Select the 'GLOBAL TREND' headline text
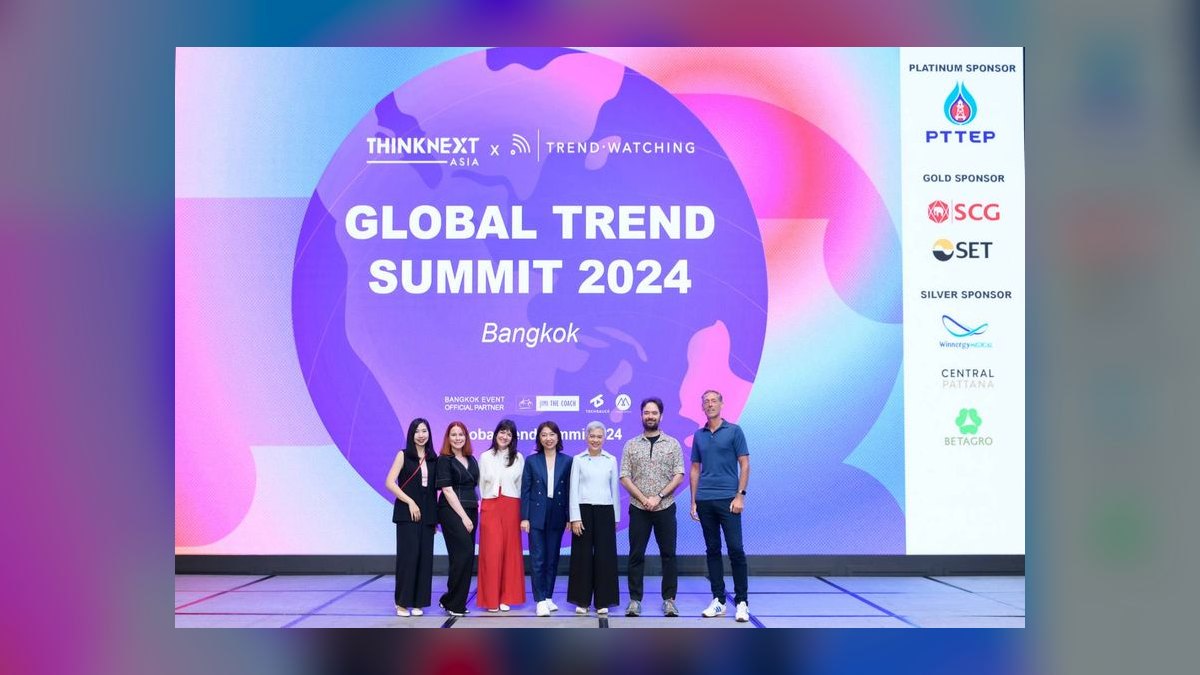 [x=530, y=223]
